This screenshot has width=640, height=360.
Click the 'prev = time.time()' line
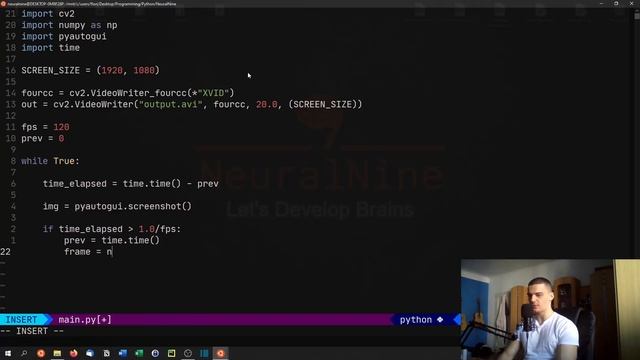(x=112, y=240)
